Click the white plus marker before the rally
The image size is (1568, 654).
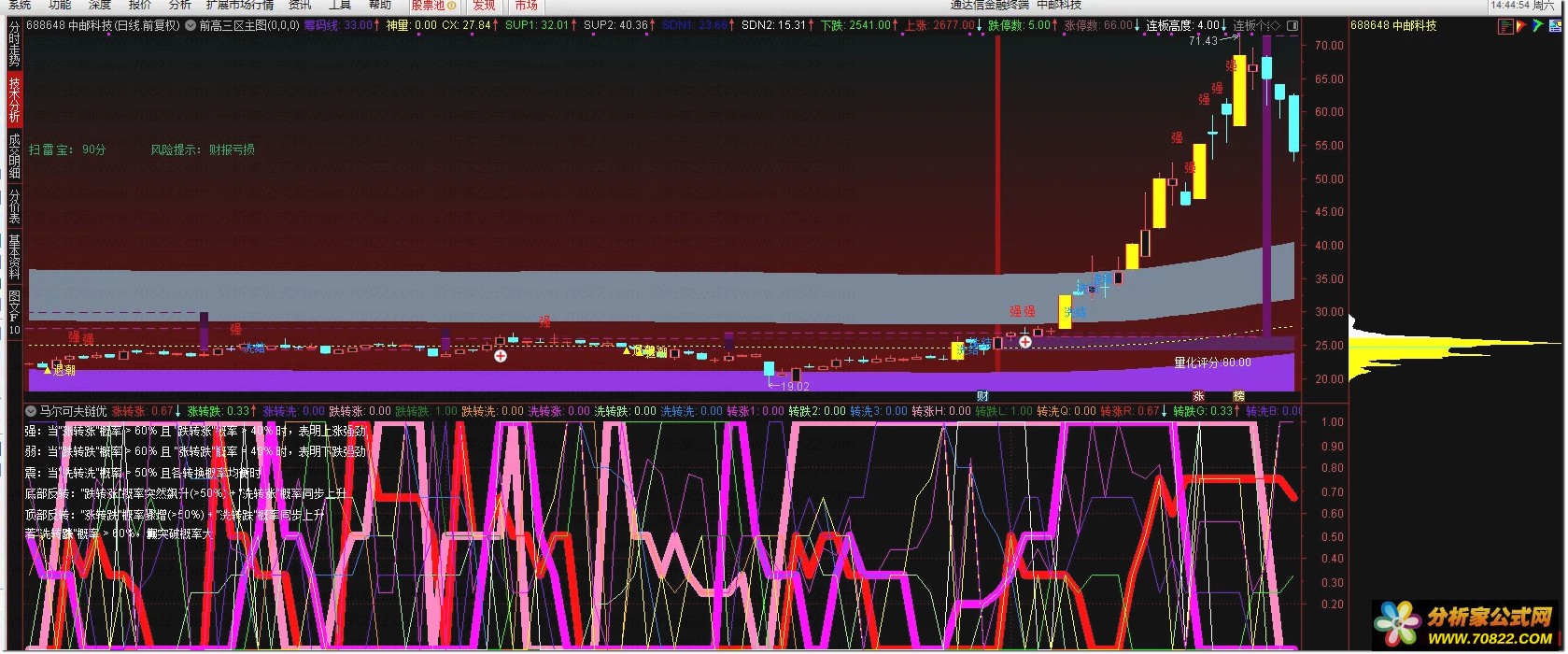[1025, 342]
